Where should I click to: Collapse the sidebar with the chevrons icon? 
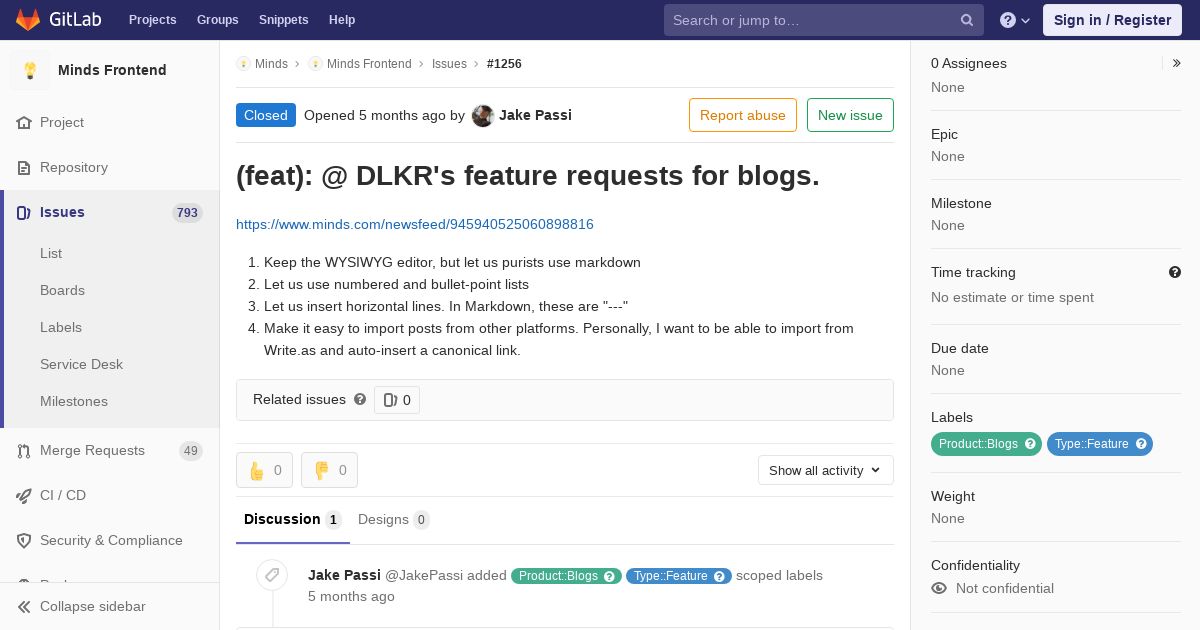pos(24,606)
